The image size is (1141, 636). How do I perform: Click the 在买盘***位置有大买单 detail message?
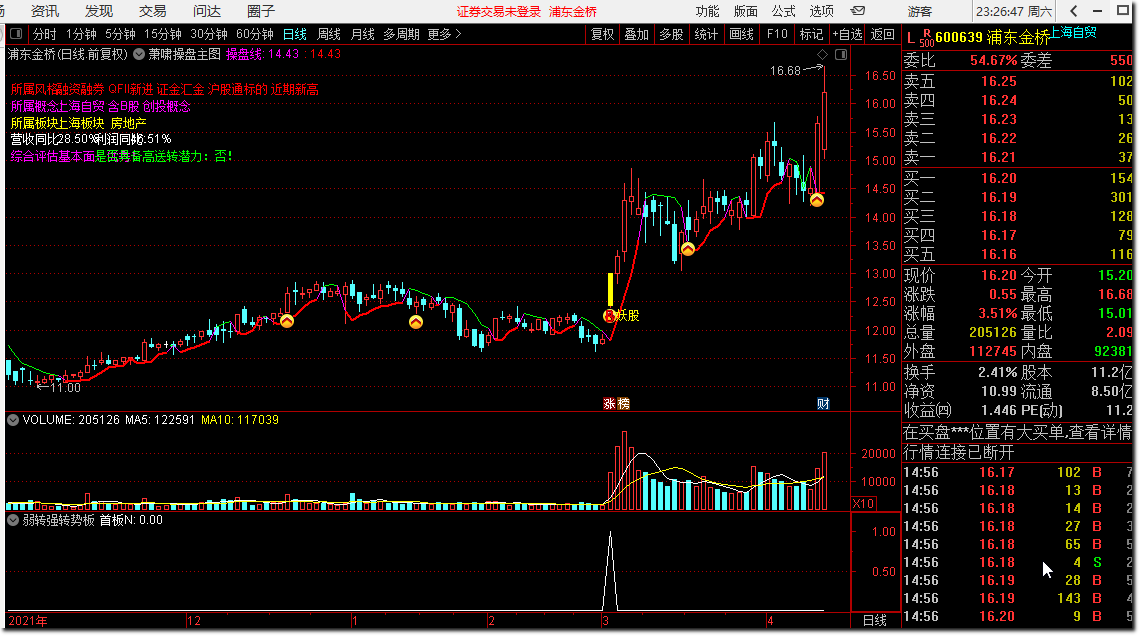1018,433
